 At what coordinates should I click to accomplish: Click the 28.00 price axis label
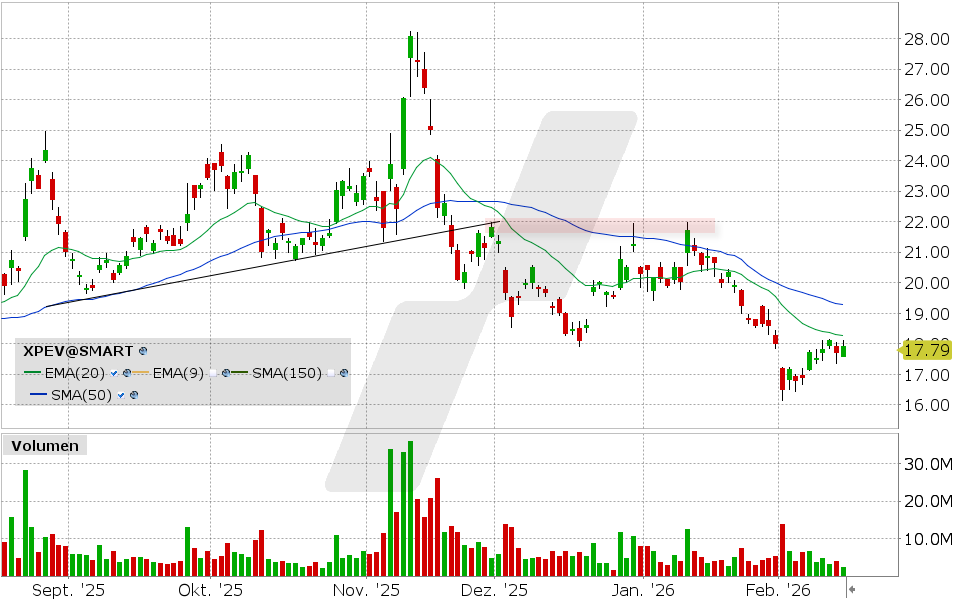pos(928,41)
